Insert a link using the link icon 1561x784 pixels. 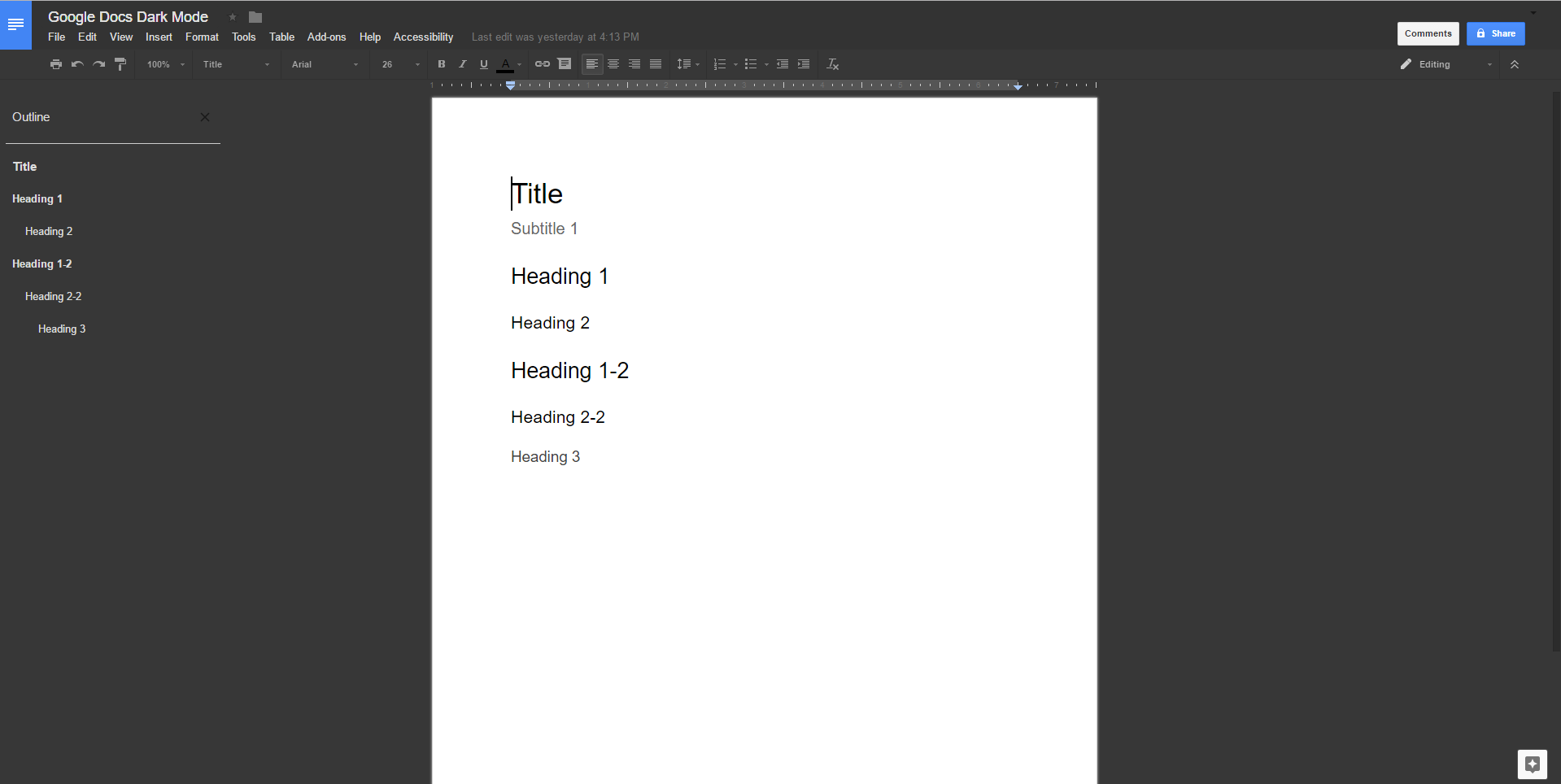tap(543, 64)
